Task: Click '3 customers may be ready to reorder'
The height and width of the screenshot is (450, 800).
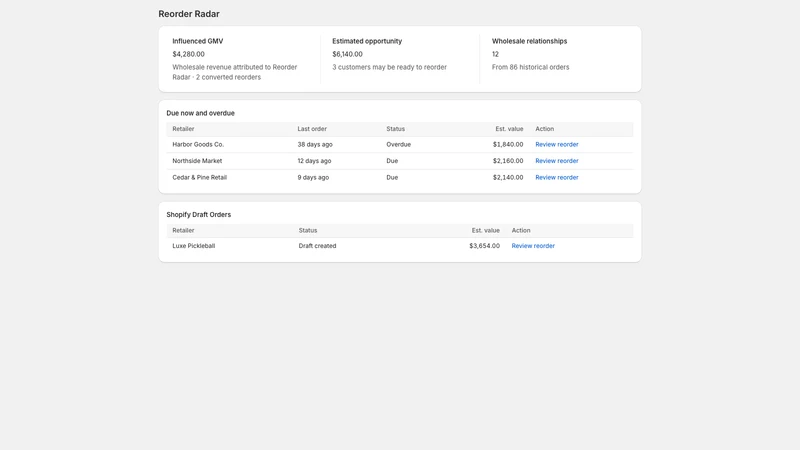Action: (x=389, y=67)
